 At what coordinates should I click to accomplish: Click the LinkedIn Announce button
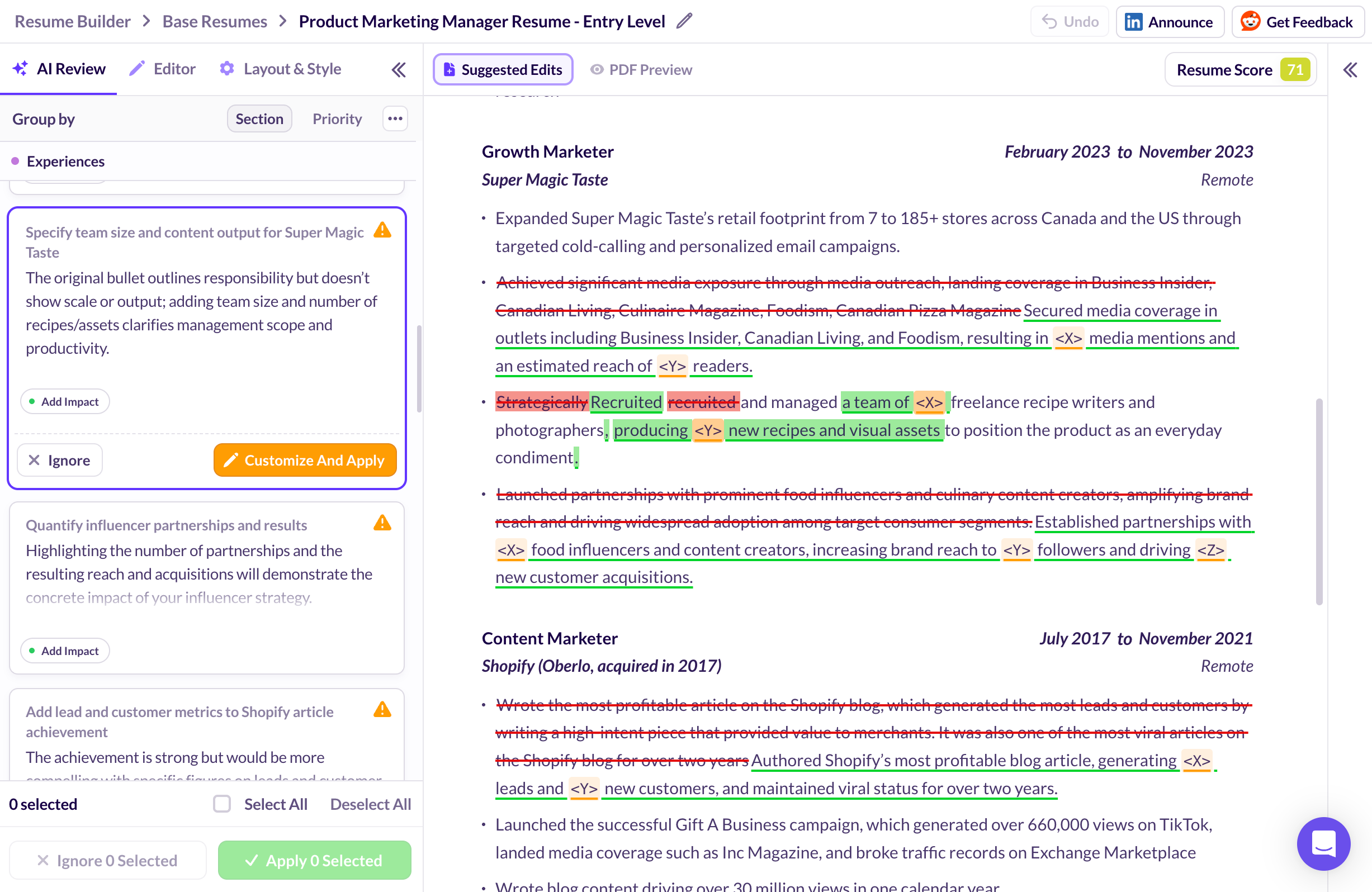1169,22
